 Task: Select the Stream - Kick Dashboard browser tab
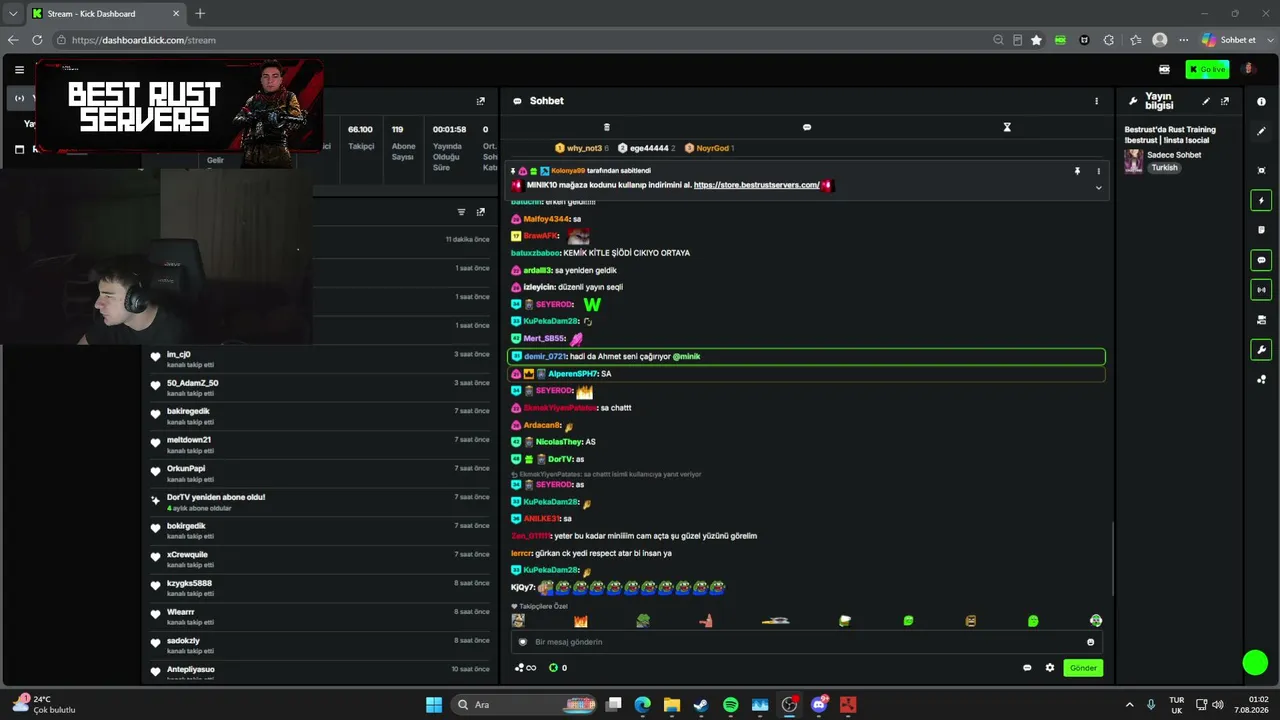click(x=104, y=13)
